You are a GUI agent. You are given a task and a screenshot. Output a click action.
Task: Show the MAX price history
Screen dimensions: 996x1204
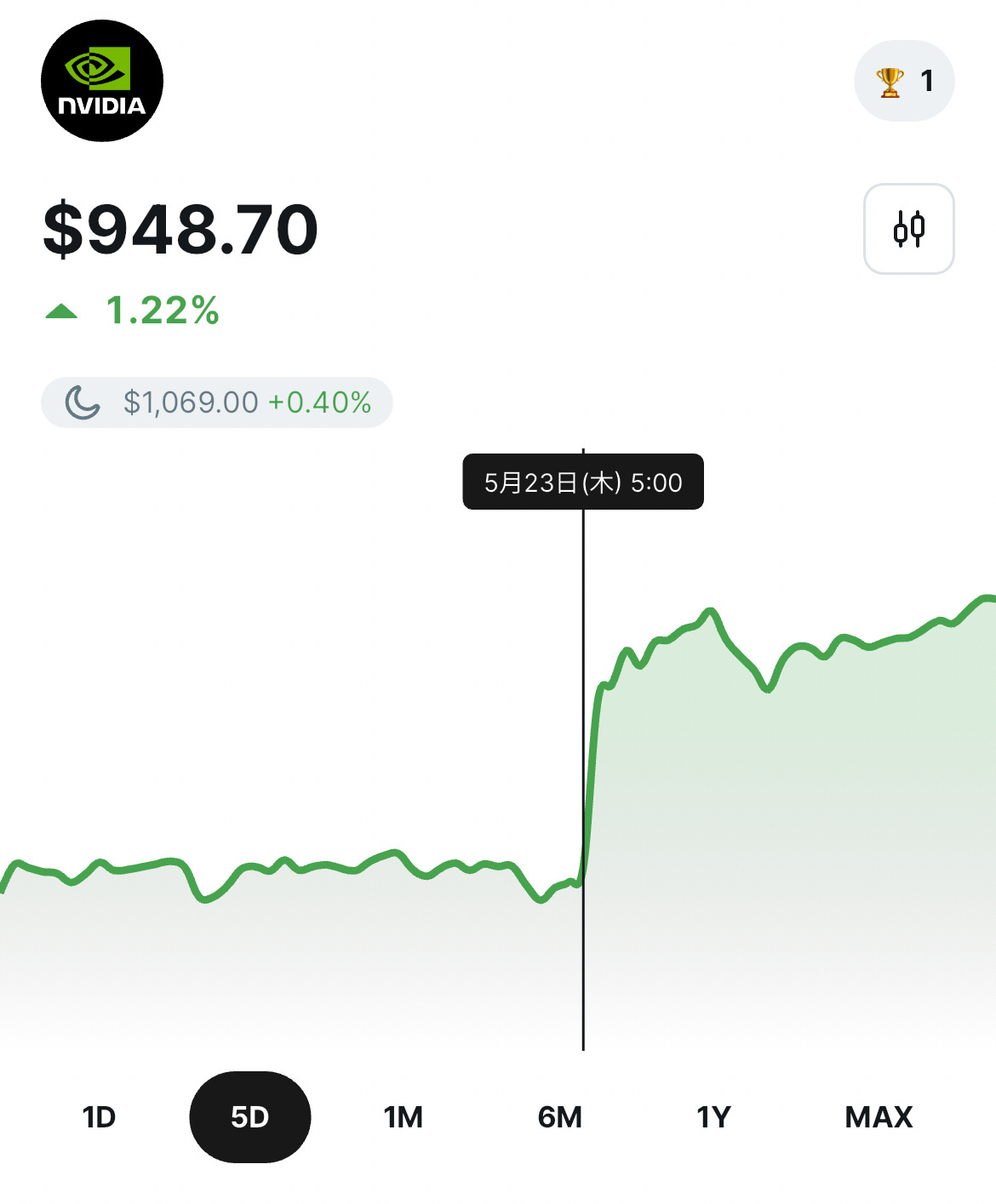(x=879, y=1116)
